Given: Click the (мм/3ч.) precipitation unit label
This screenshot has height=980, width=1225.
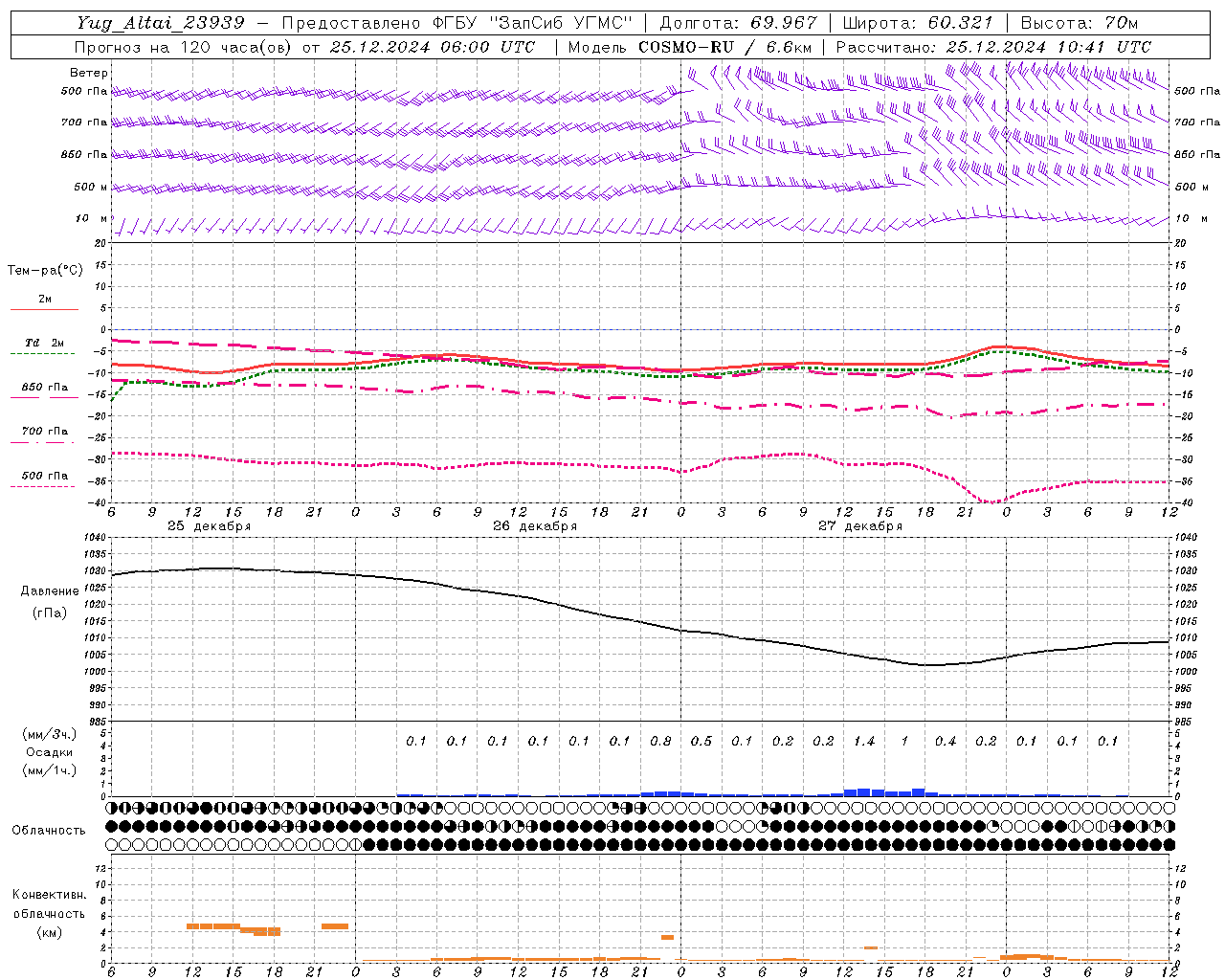Looking at the screenshot, I should pos(51,734).
